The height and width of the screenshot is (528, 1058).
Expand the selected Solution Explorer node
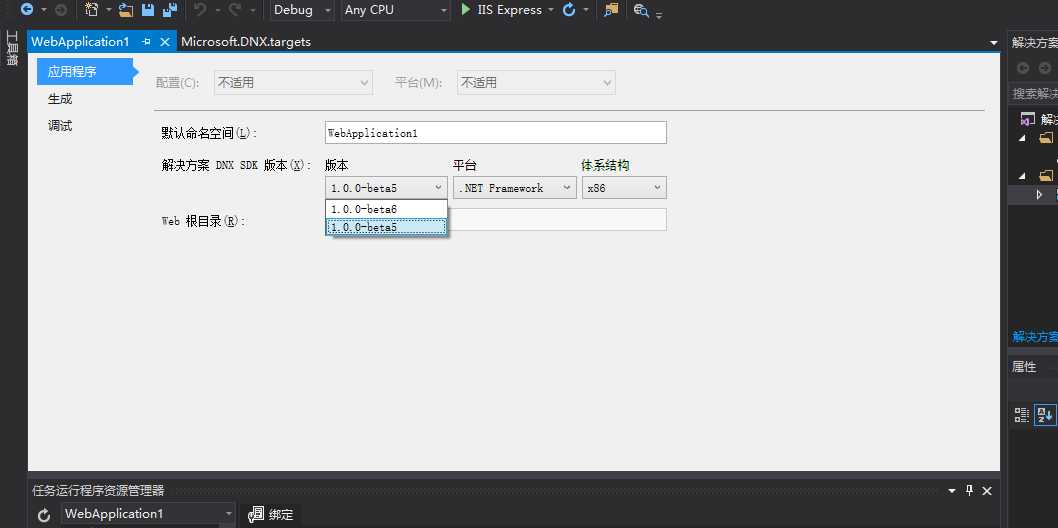[1039, 195]
